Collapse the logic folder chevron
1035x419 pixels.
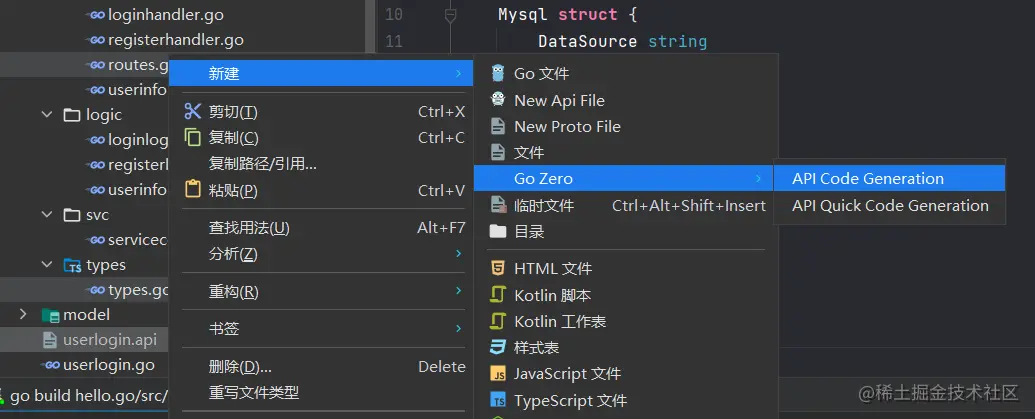point(47,115)
